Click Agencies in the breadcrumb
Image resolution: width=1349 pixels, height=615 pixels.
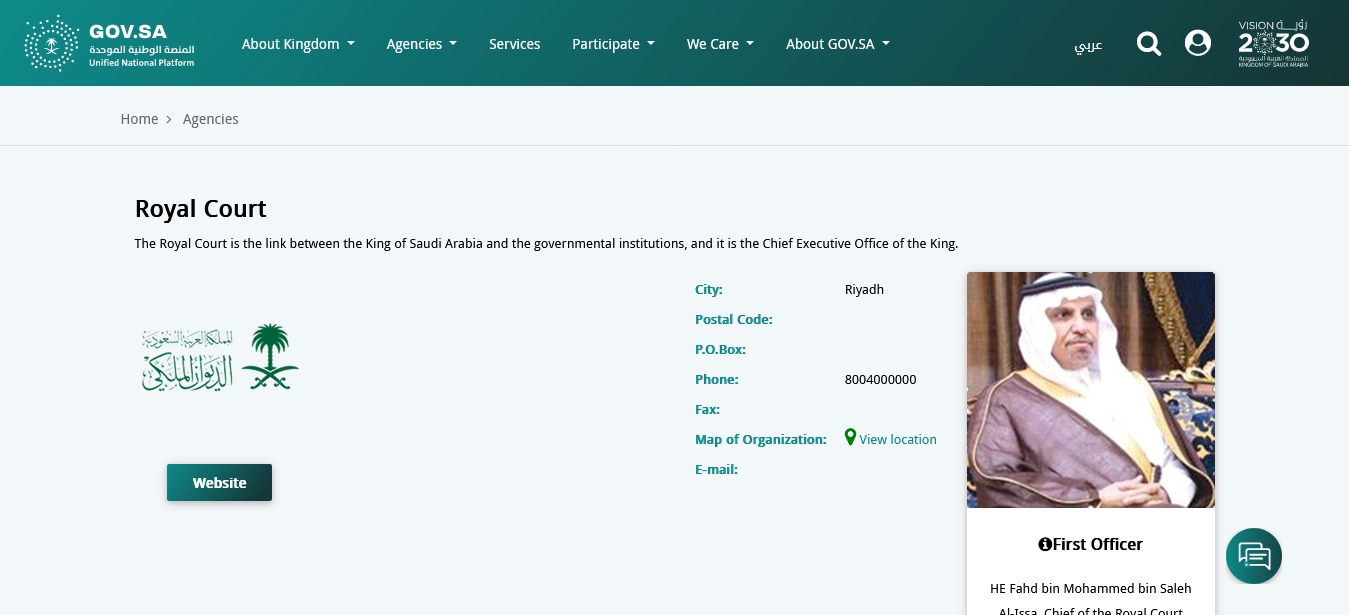click(211, 119)
